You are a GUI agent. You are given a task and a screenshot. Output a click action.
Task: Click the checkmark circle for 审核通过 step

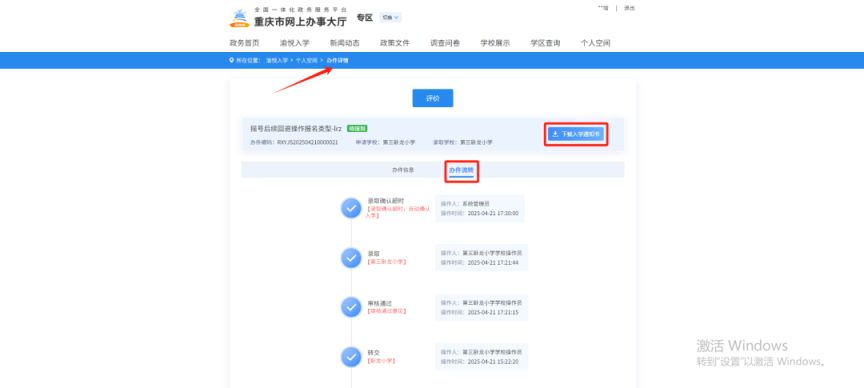click(351, 307)
